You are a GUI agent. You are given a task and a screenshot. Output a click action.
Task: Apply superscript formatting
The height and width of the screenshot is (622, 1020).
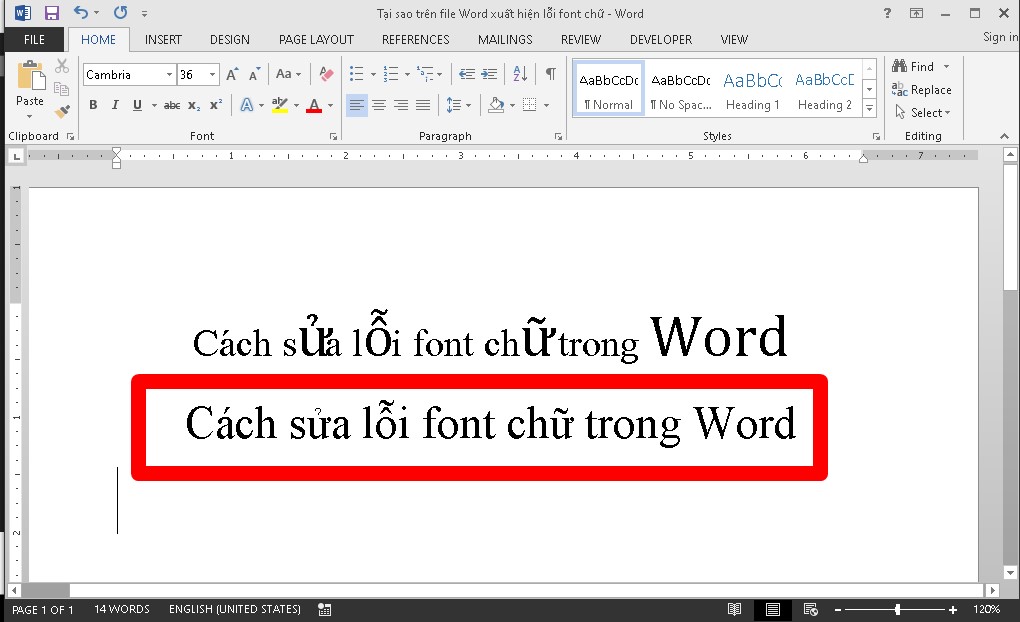tap(216, 105)
